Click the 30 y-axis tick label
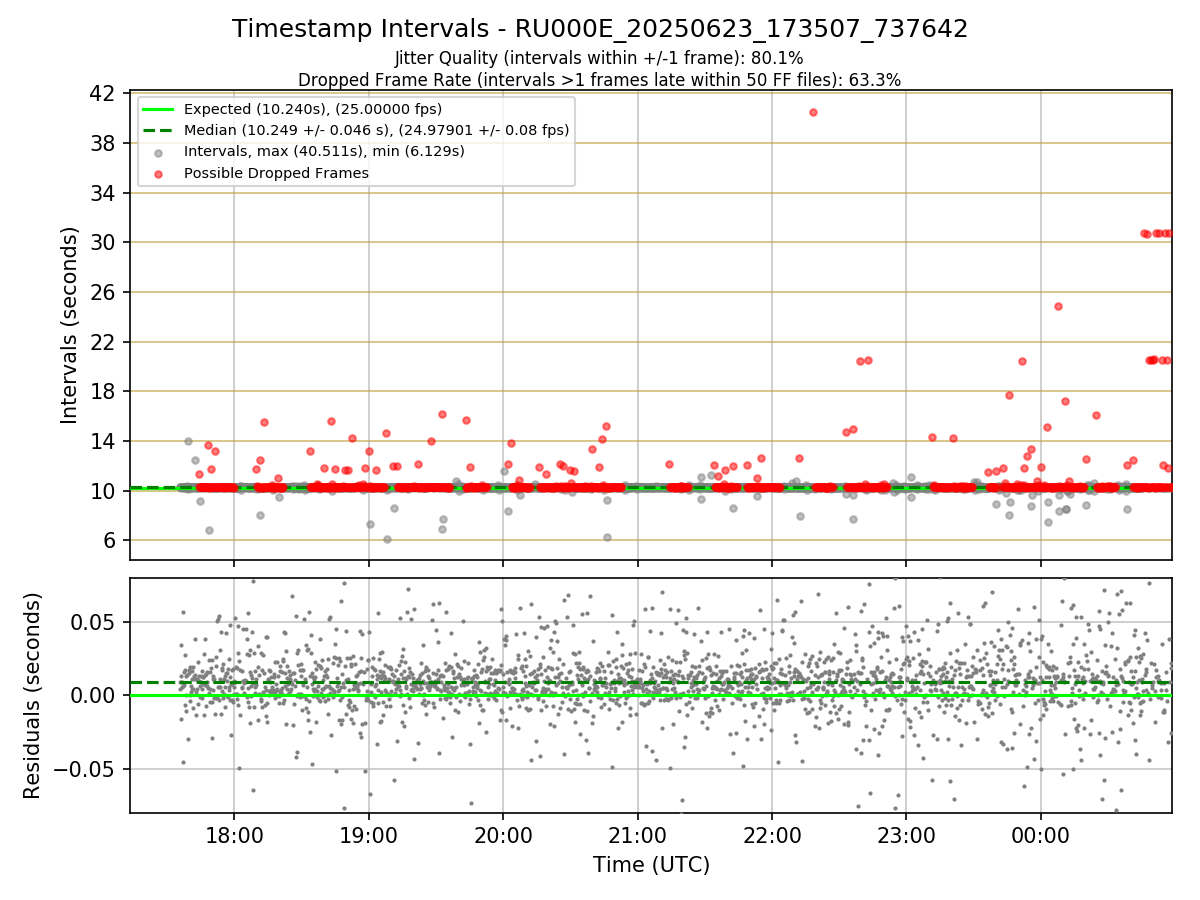 click(103, 242)
